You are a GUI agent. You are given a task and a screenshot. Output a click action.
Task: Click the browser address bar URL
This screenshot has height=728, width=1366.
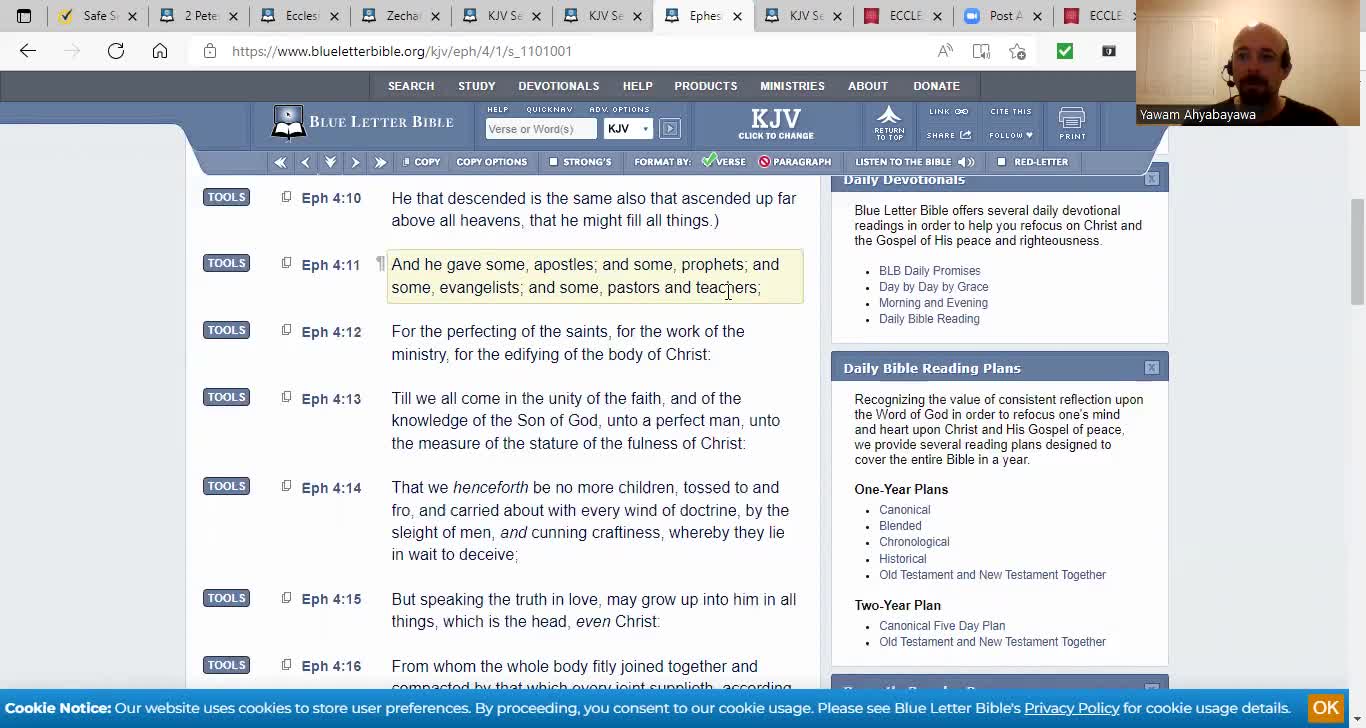pyautogui.click(x=402, y=51)
